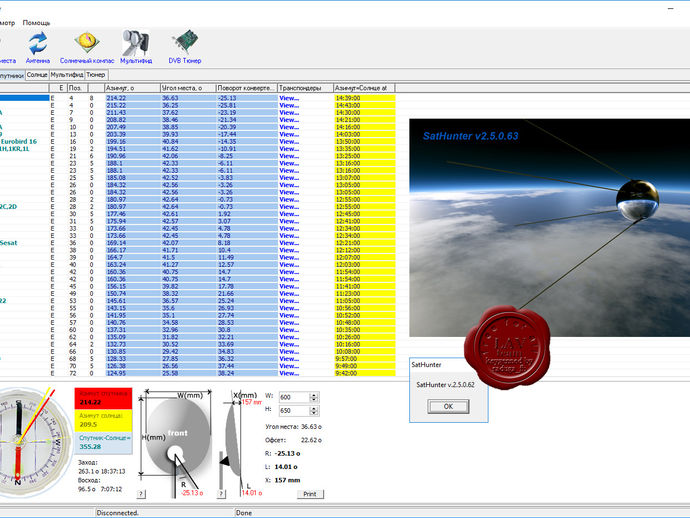This screenshot has height=518, width=690.
Task: Switch to the Тюнер tab
Action: [x=95, y=75]
